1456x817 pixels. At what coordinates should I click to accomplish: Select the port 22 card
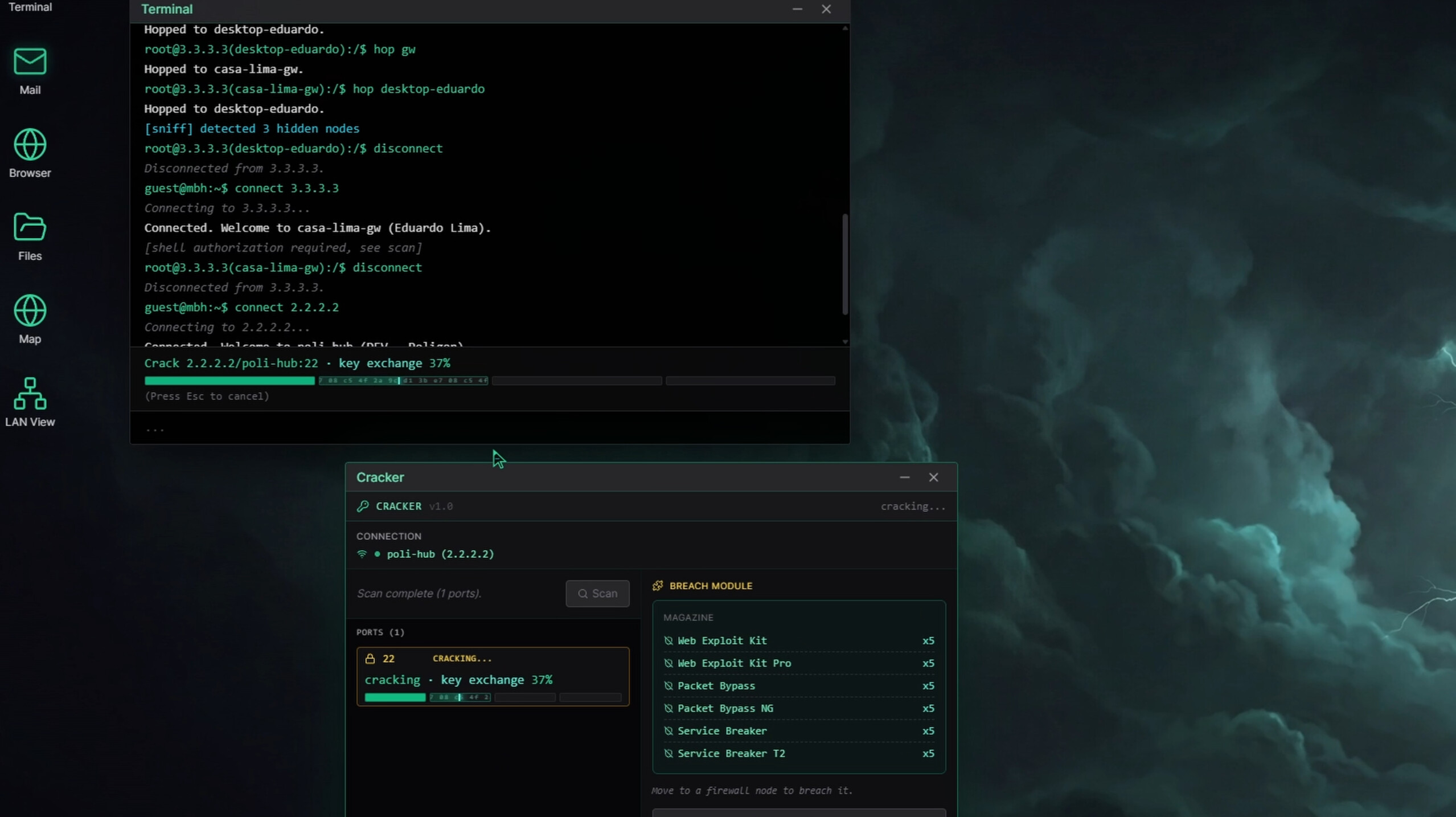point(493,677)
